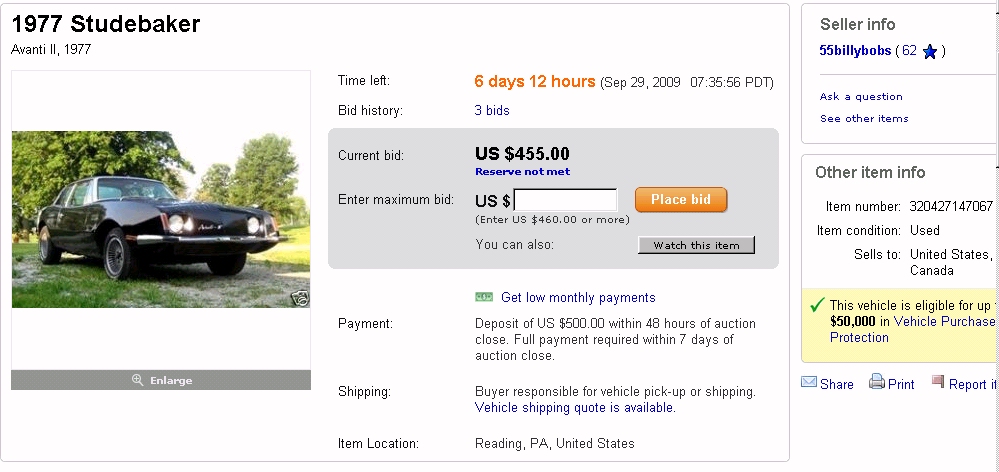
Task: Click the Share envelope icon
Action: tap(809, 383)
